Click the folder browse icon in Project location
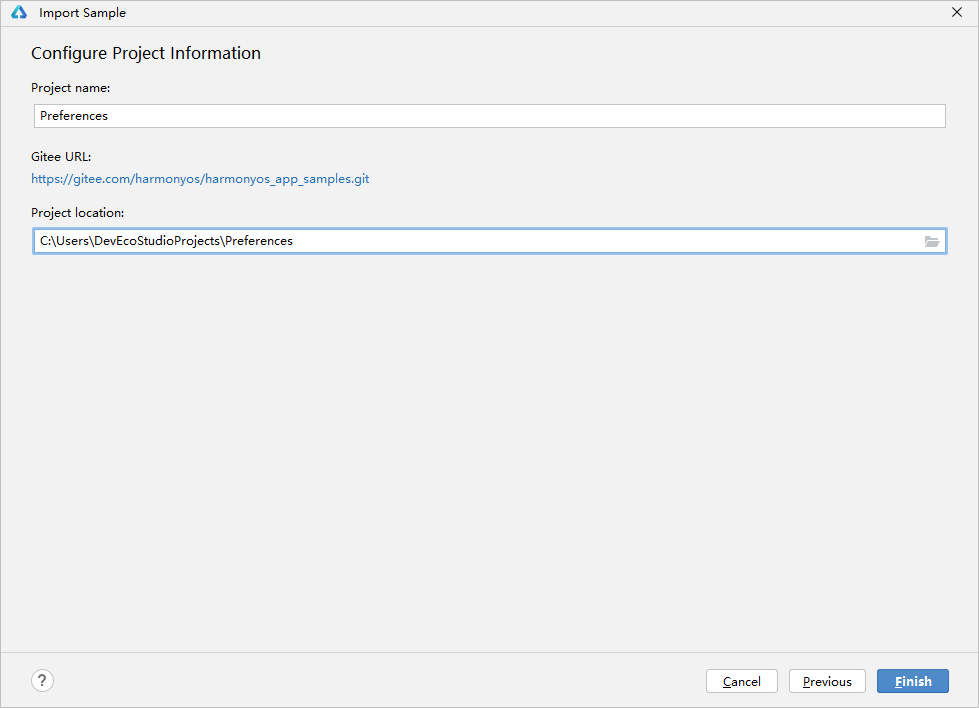This screenshot has height=708, width=979. tap(932, 242)
